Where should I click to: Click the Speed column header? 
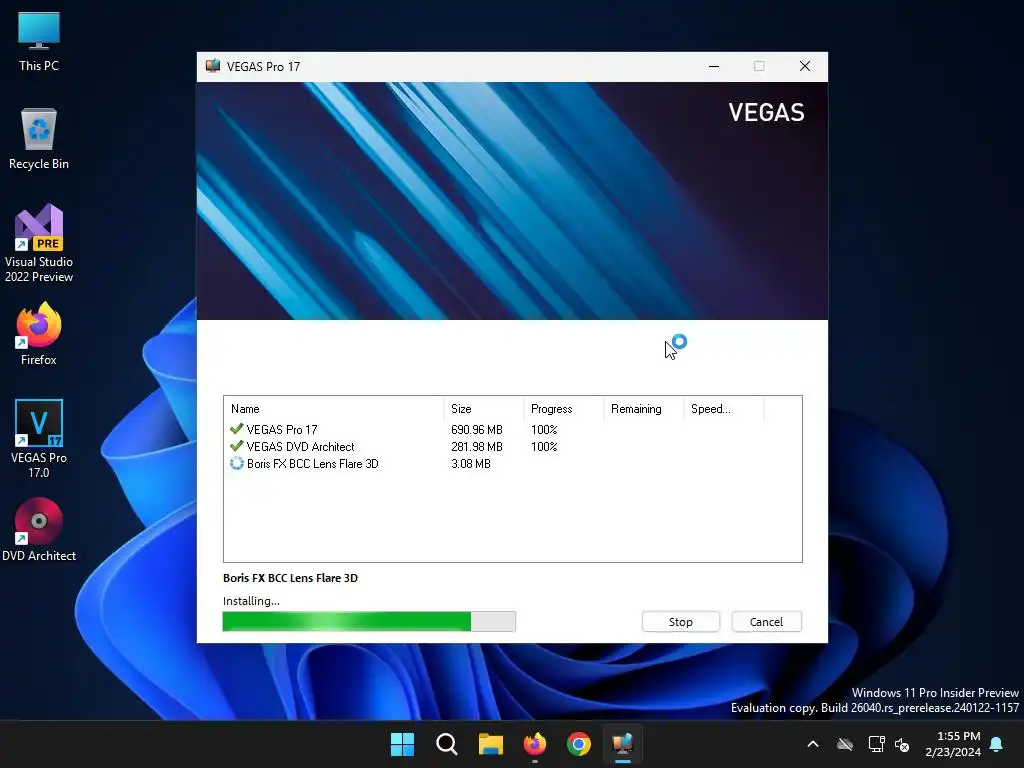(724, 409)
